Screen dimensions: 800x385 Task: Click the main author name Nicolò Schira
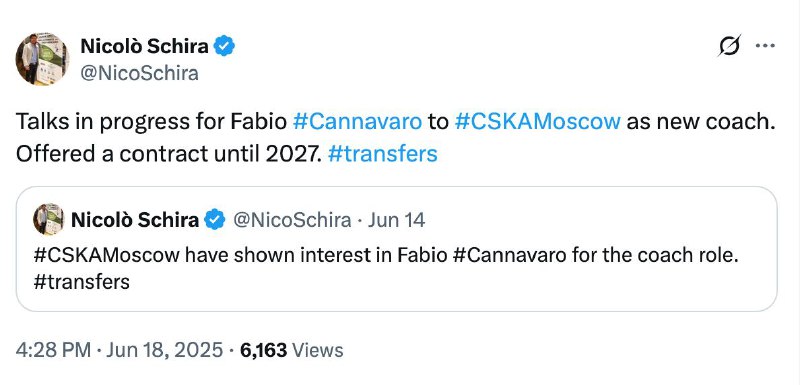click(145, 46)
